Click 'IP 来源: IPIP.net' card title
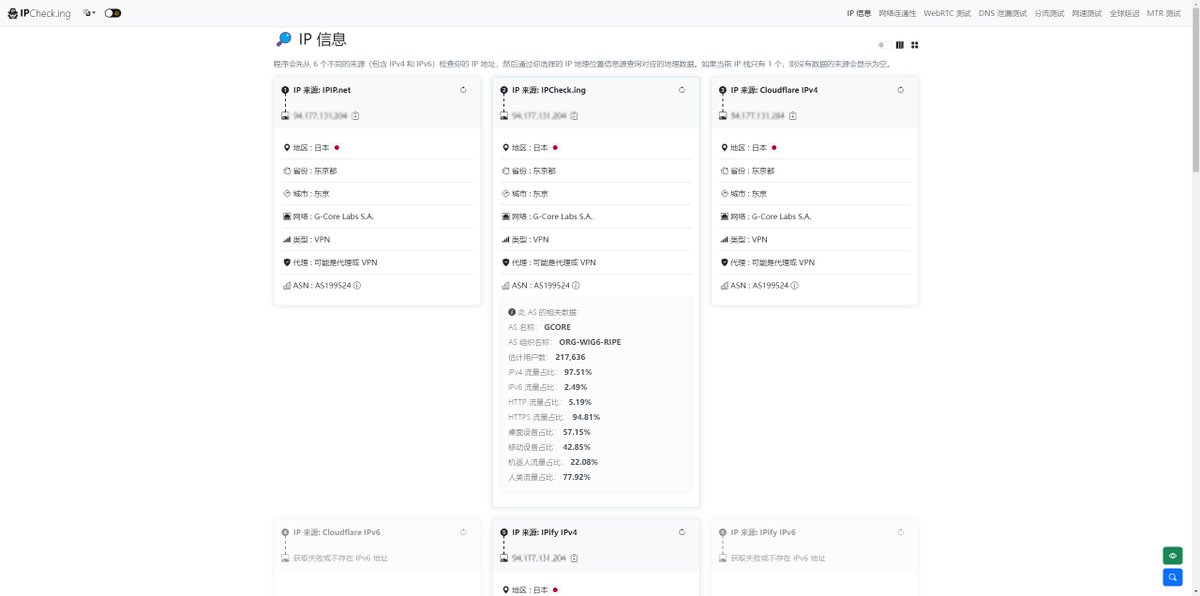The width and height of the screenshot is (1200, 596). click(x=322, y=90)
